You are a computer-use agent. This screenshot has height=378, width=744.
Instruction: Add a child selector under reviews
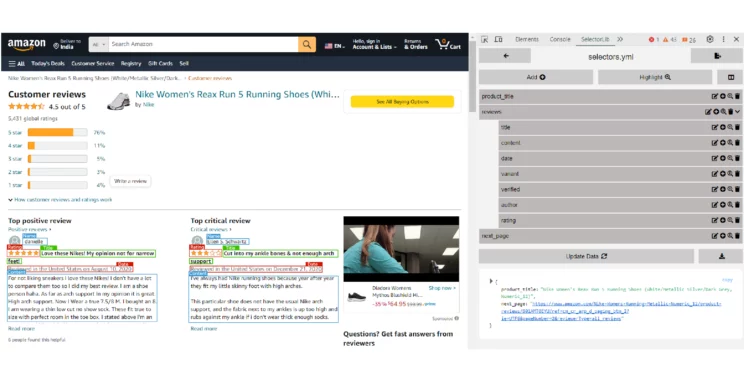tap(716, 112)
